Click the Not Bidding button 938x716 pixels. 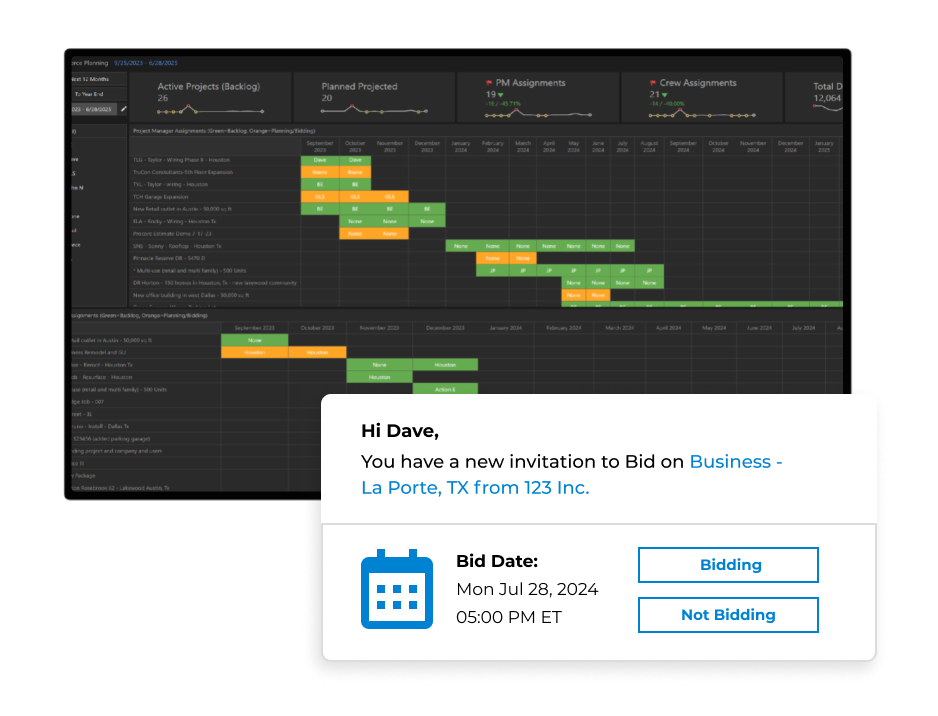[728, 615]
